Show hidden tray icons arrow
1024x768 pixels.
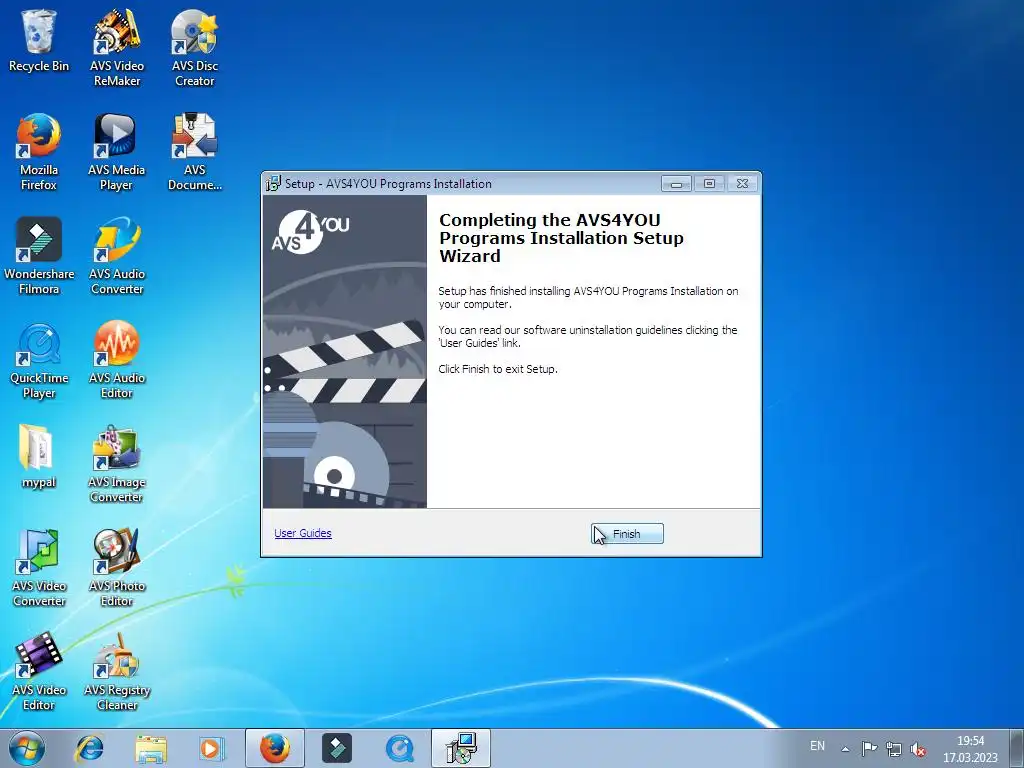tap(845, 748)
